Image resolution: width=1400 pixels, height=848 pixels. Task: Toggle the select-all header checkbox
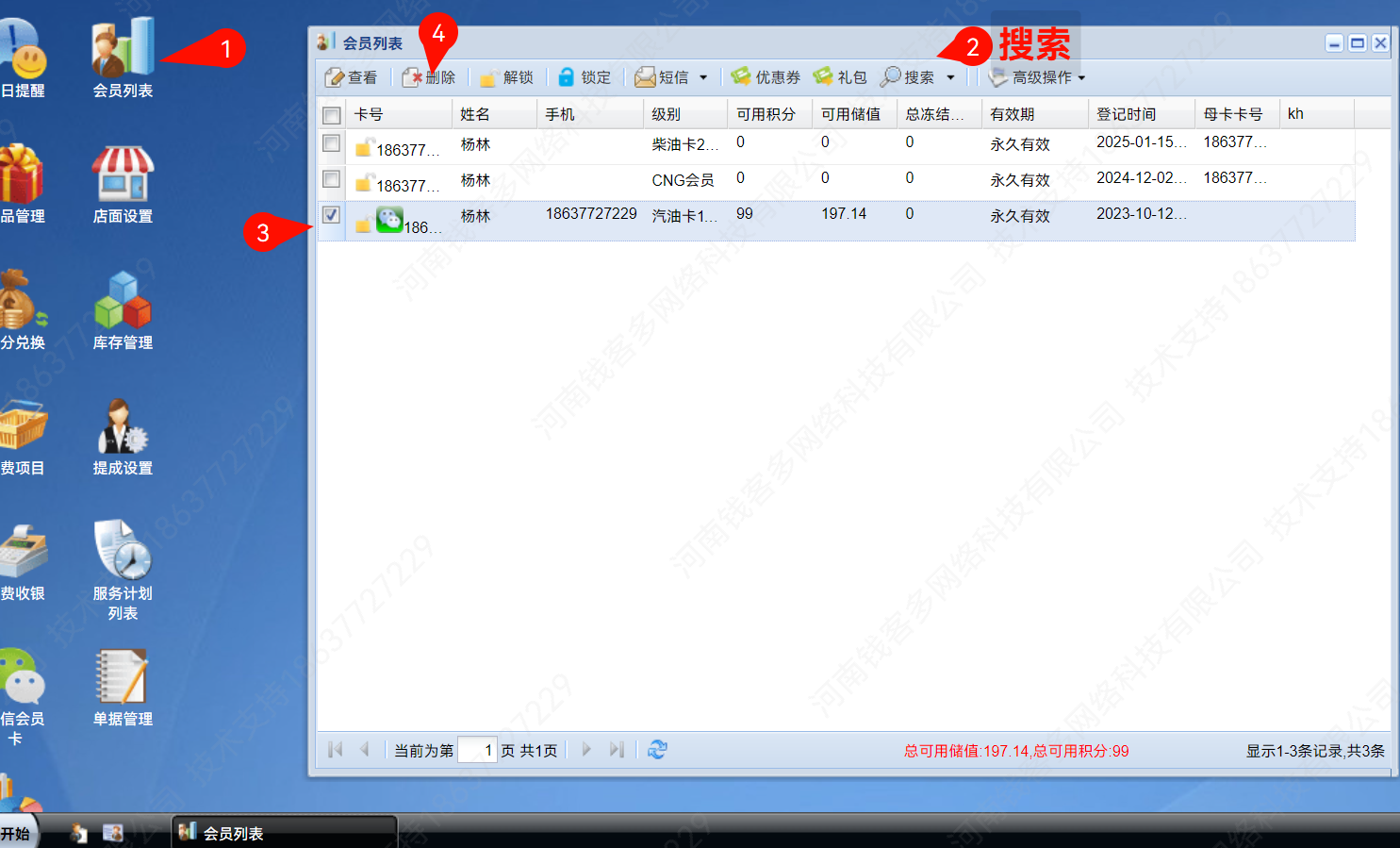(x=332, y=115)
